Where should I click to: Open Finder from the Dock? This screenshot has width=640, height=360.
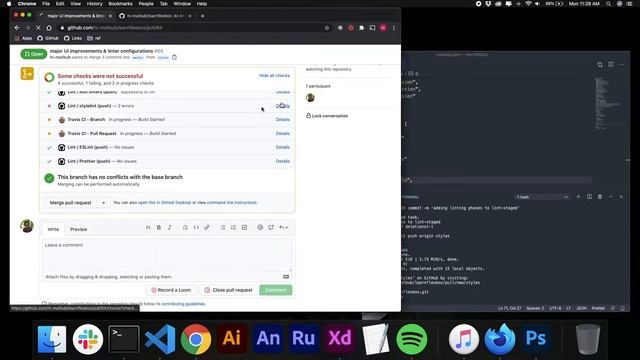coord(52,339)
